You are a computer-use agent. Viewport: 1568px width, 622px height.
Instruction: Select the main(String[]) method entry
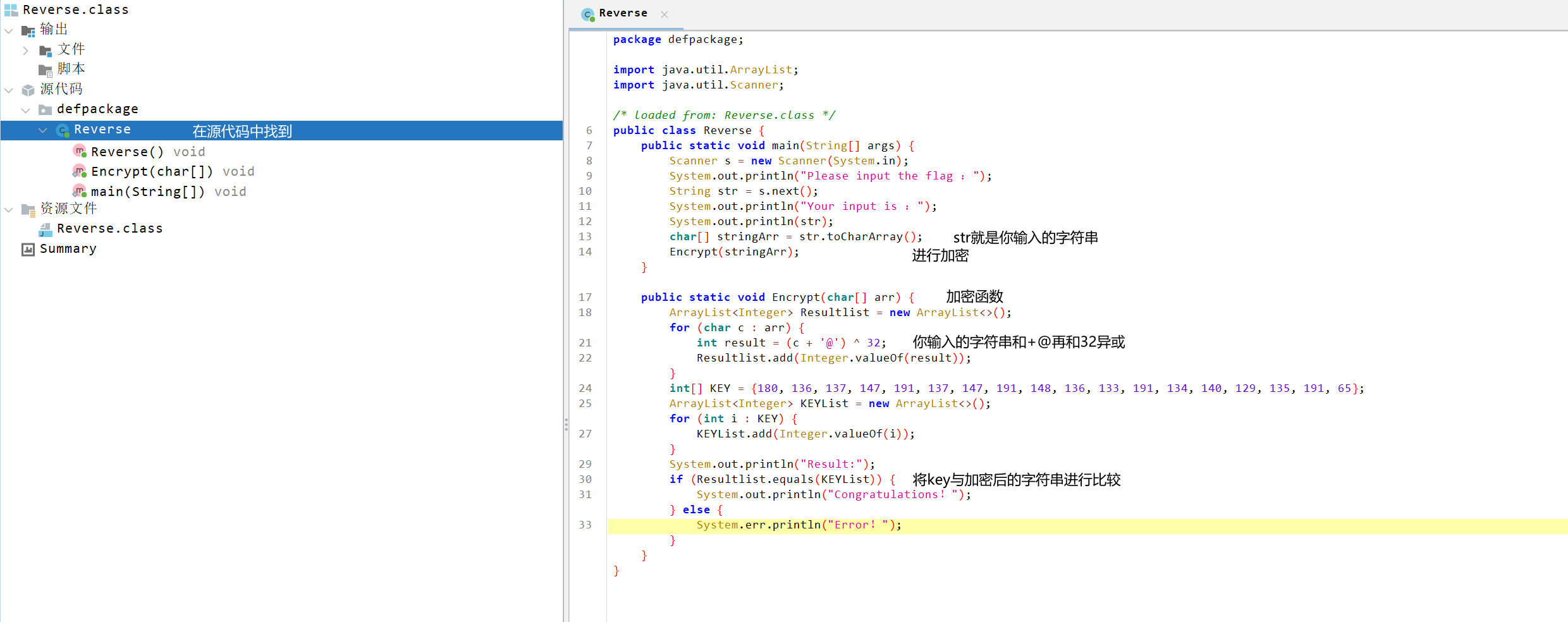click(x=147, y=192)
